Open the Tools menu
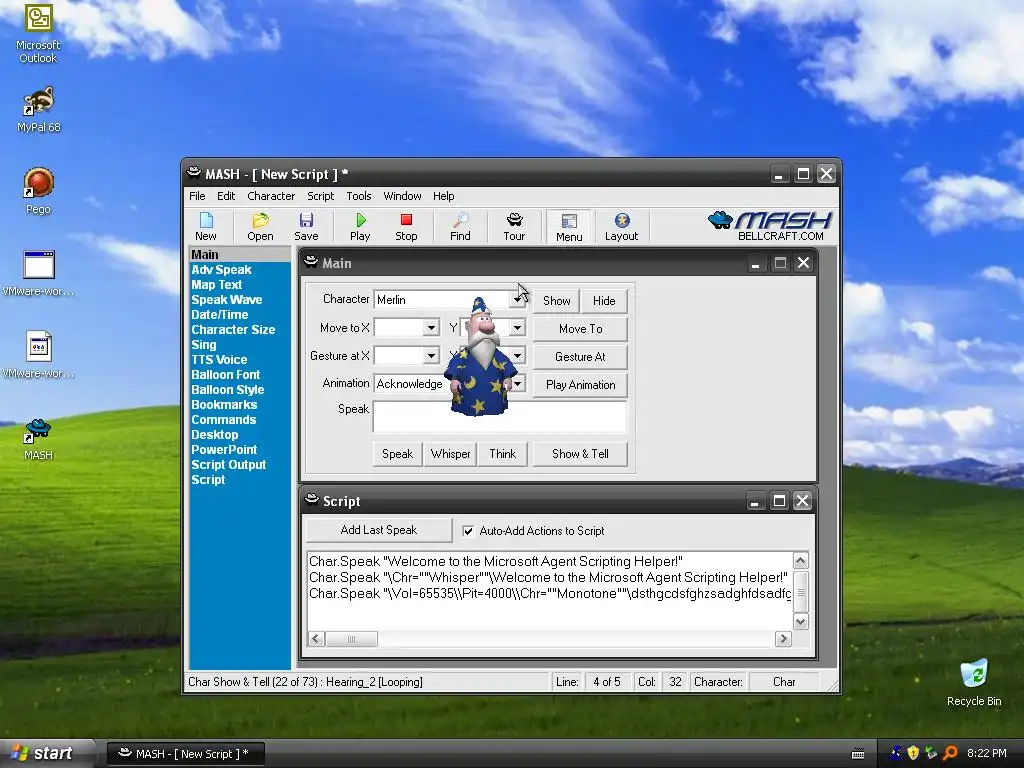The height and width of the screenshot is (768, 1024). [359, 196]
